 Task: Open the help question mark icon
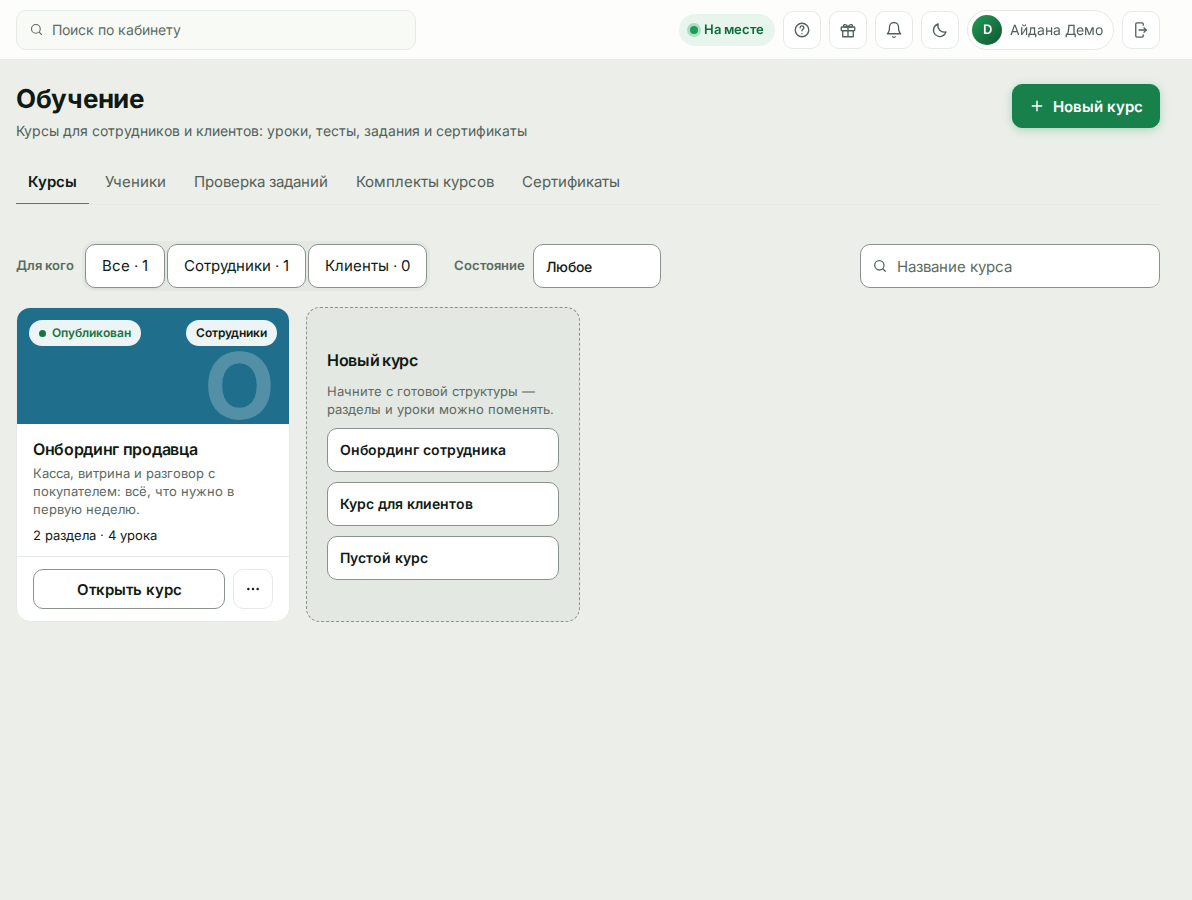(802, 30)
